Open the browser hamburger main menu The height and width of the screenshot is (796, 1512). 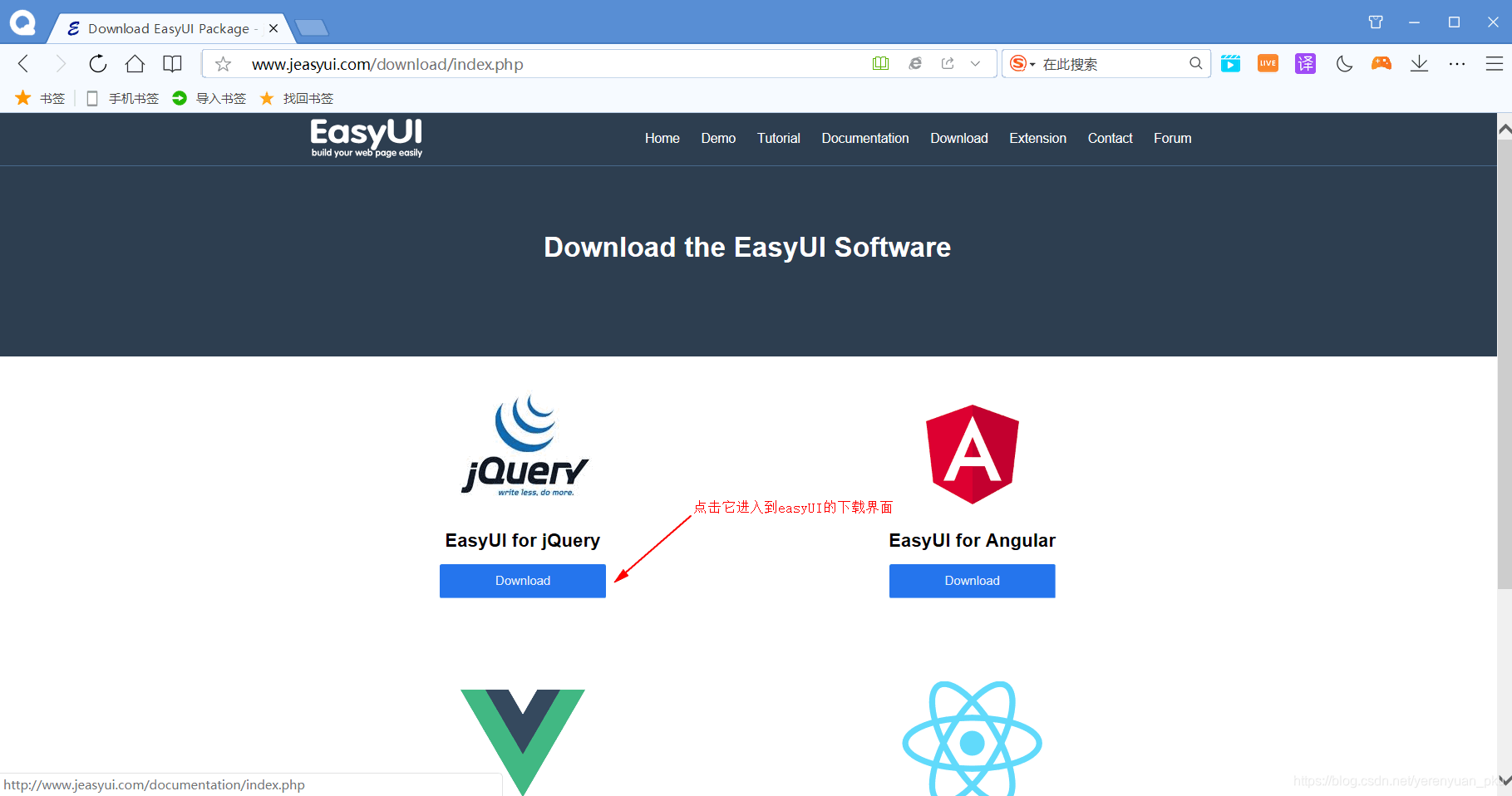pos(1495,63)
